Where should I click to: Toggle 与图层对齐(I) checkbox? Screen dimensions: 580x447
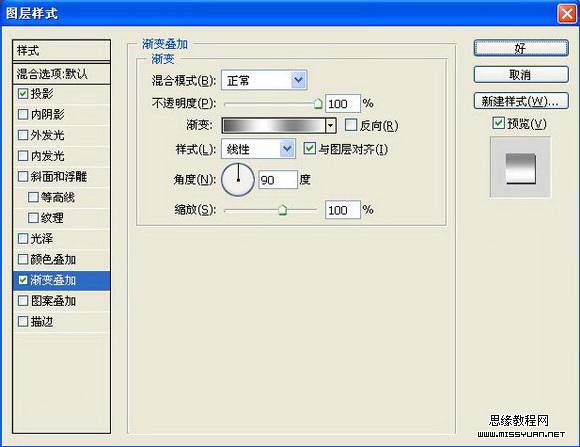pyautogui.click(x=309, y=149)
